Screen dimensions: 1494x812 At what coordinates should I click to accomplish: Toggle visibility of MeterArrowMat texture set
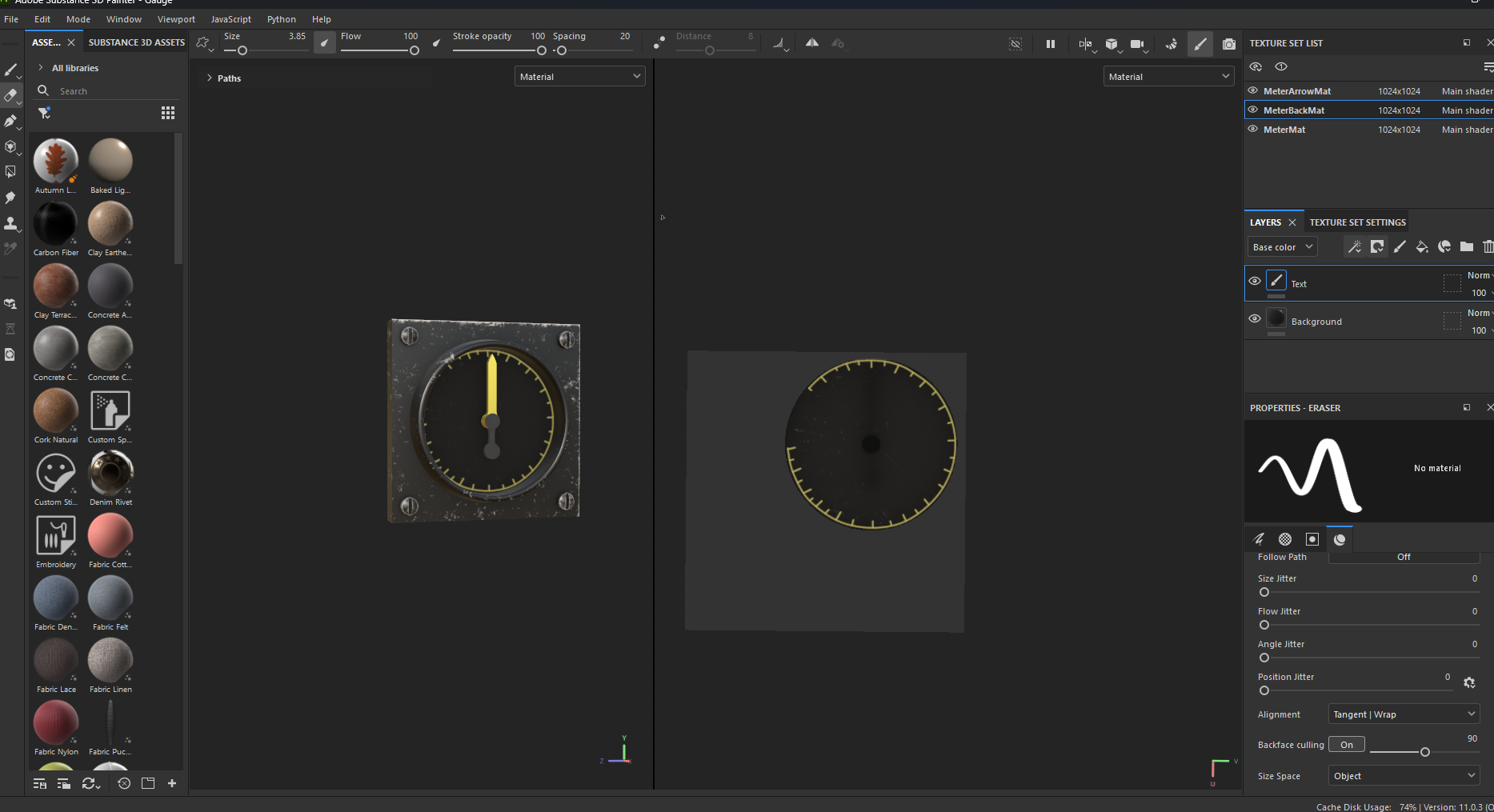click(1253, 91)
